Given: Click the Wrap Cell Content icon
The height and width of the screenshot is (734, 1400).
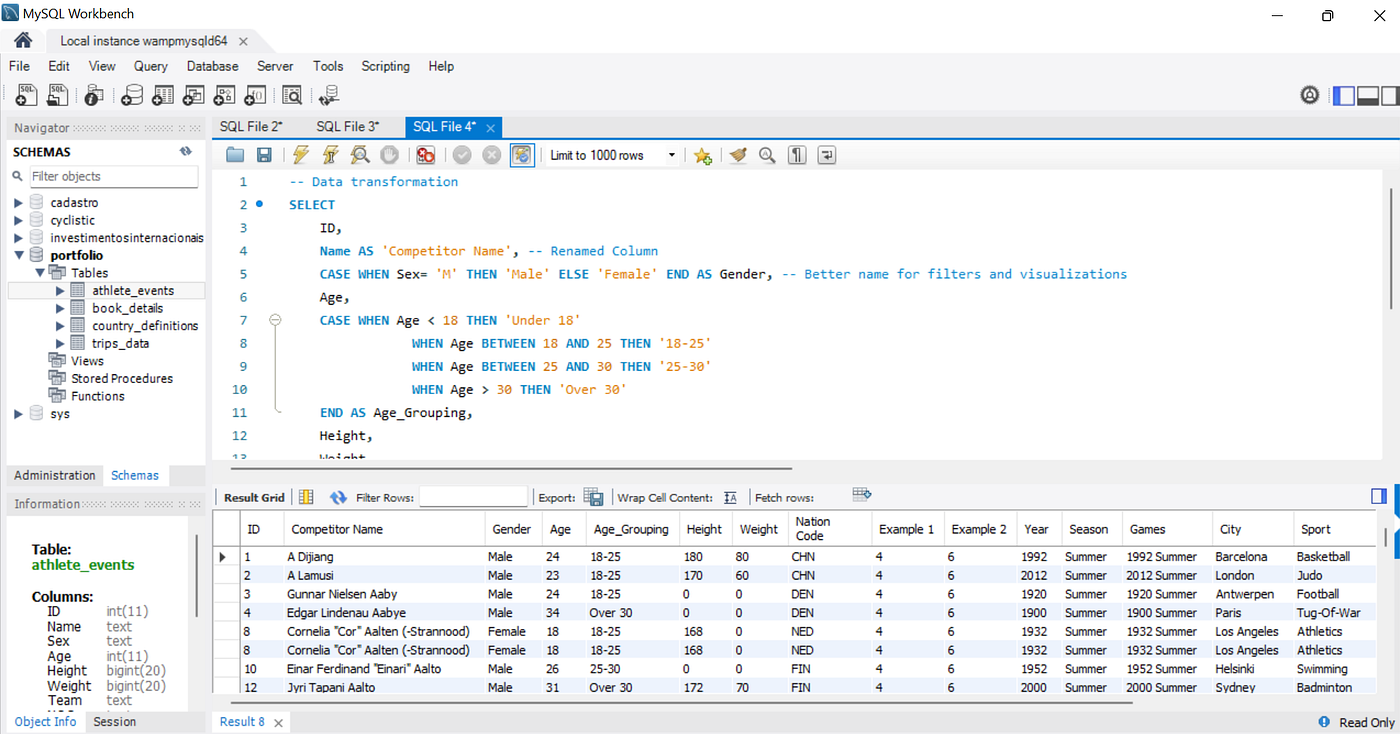Looking at the screenshot, I should tap(730, 497).
